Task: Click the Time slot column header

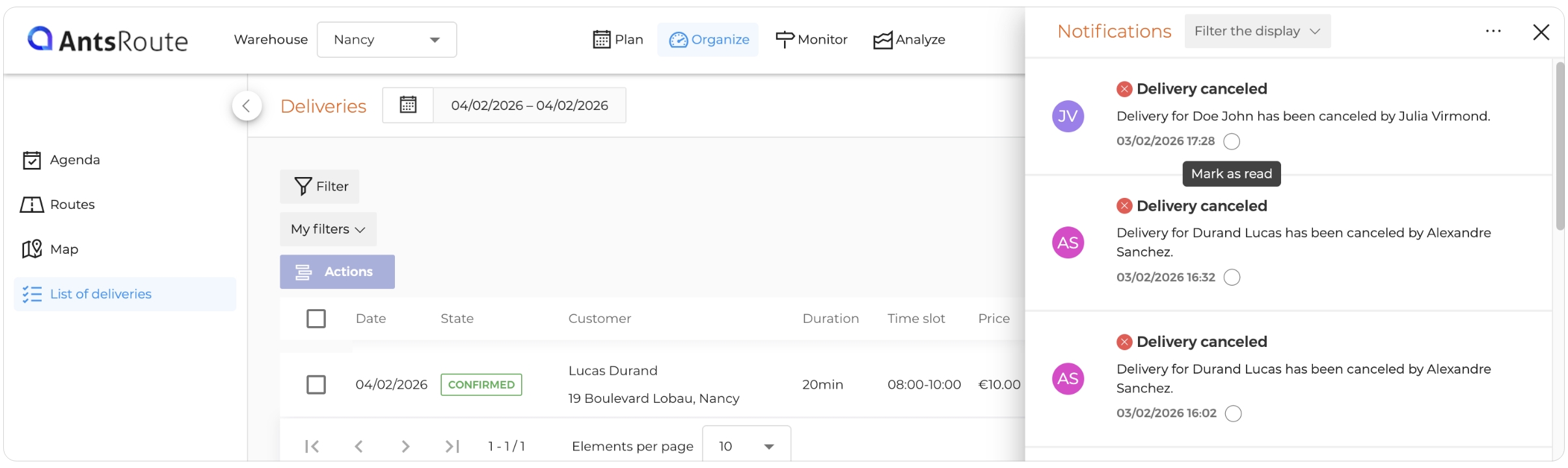Action: pyautogui.click(x=916, y=318)
